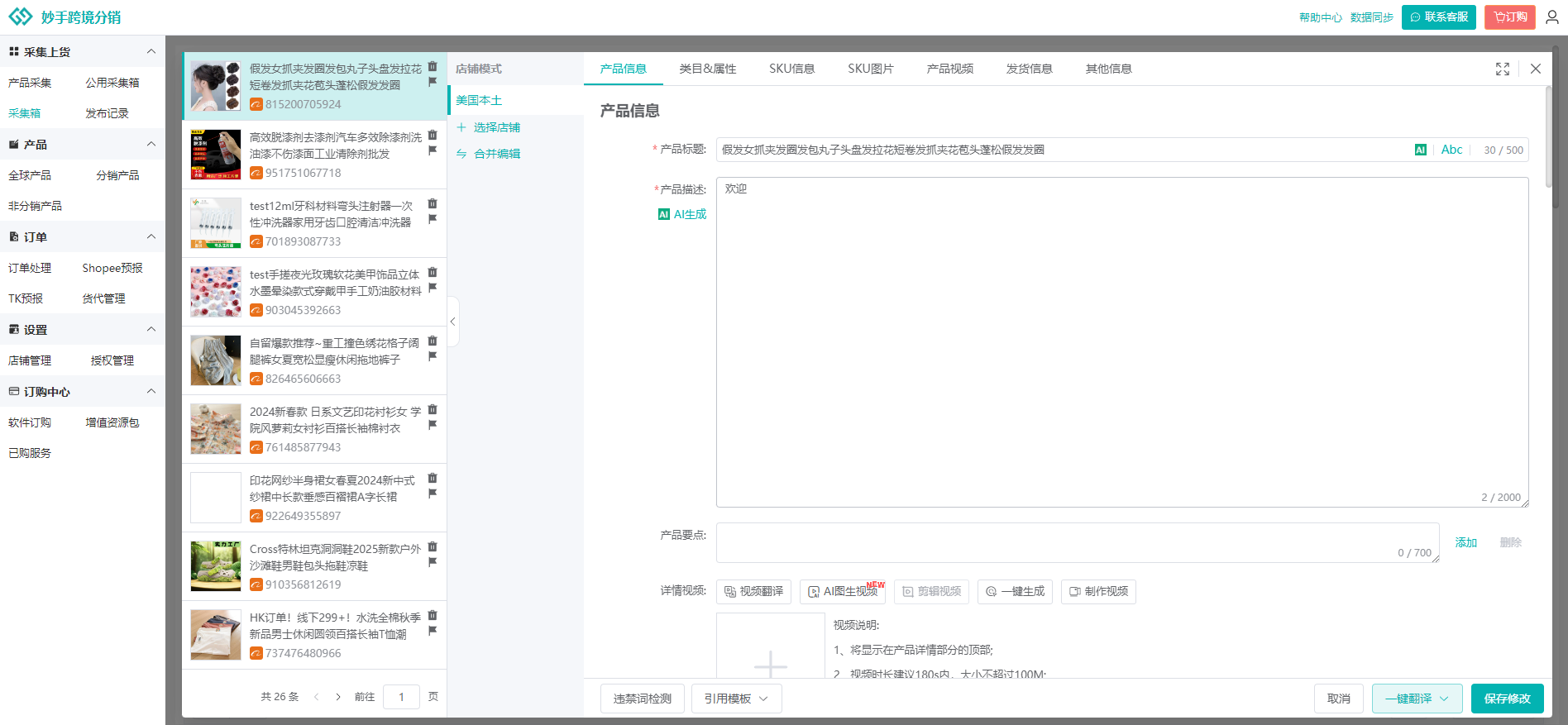
Task: Click the 保存修改 button
Action: click(x=1507, y=699)
